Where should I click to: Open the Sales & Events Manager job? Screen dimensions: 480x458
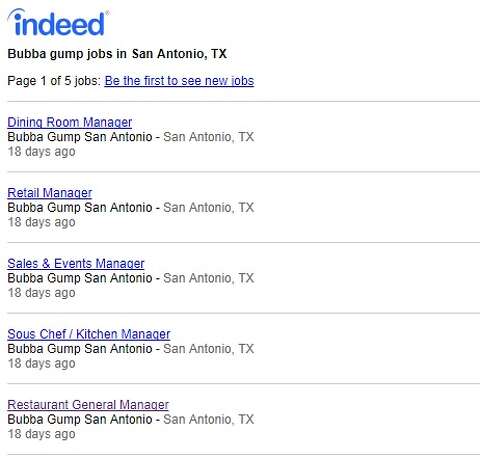tap(76, 263)
